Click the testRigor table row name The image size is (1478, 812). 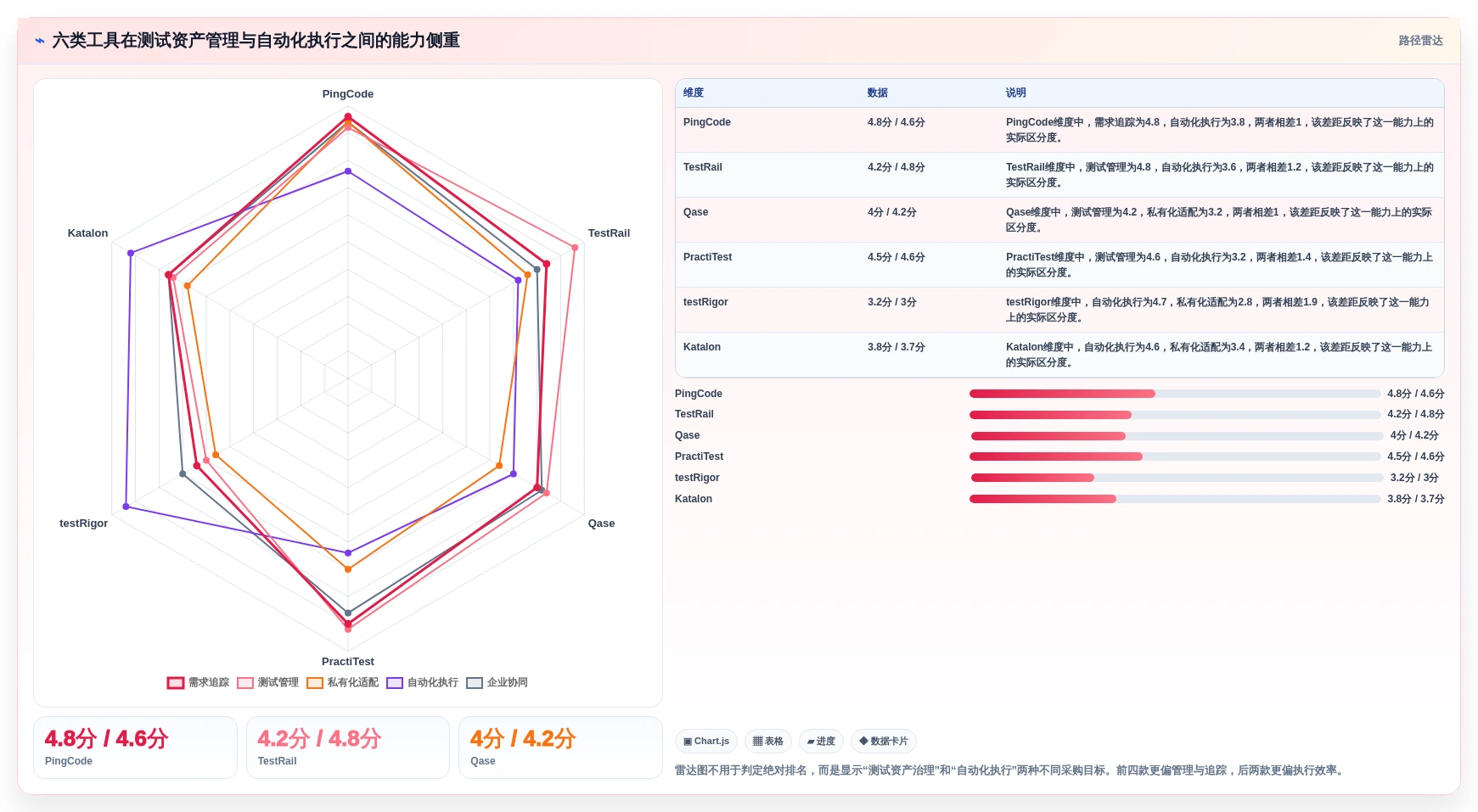[705, 302]
